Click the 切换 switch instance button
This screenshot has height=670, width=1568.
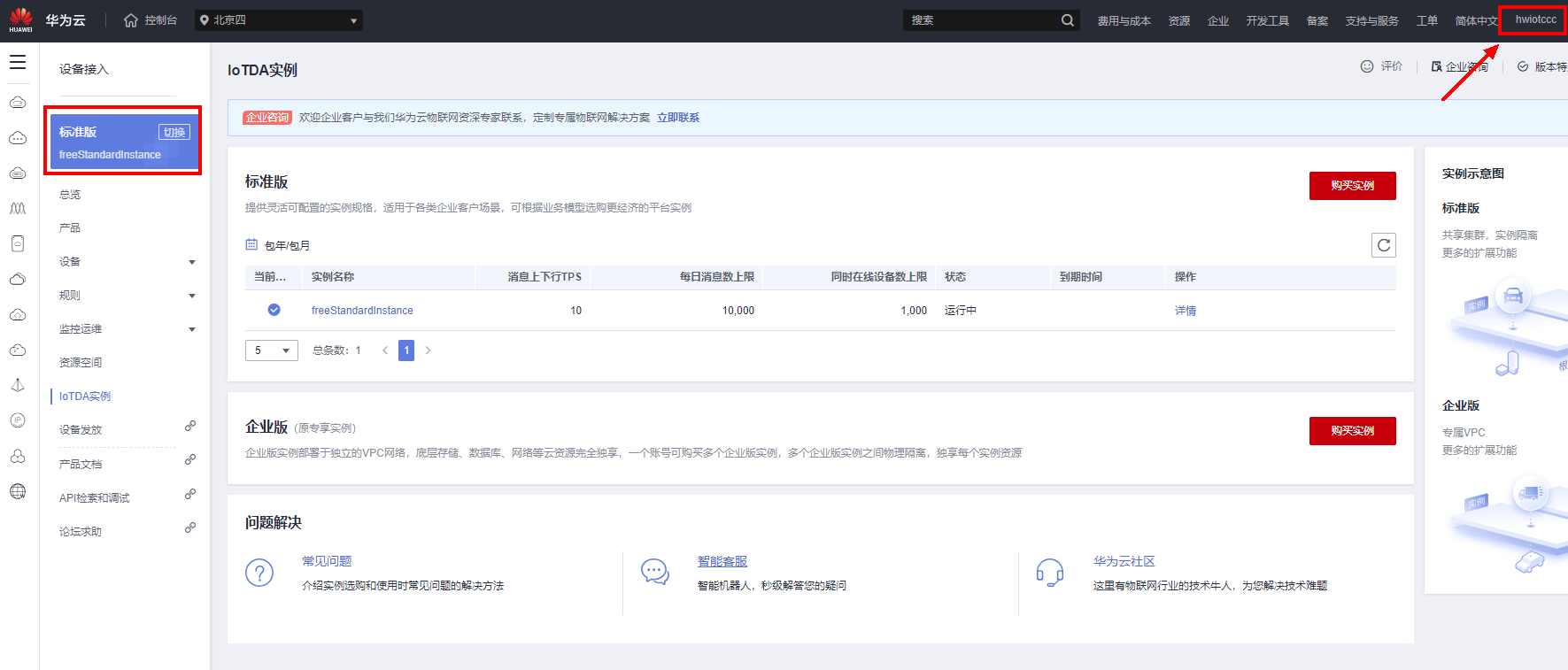(x=174, y=132)
